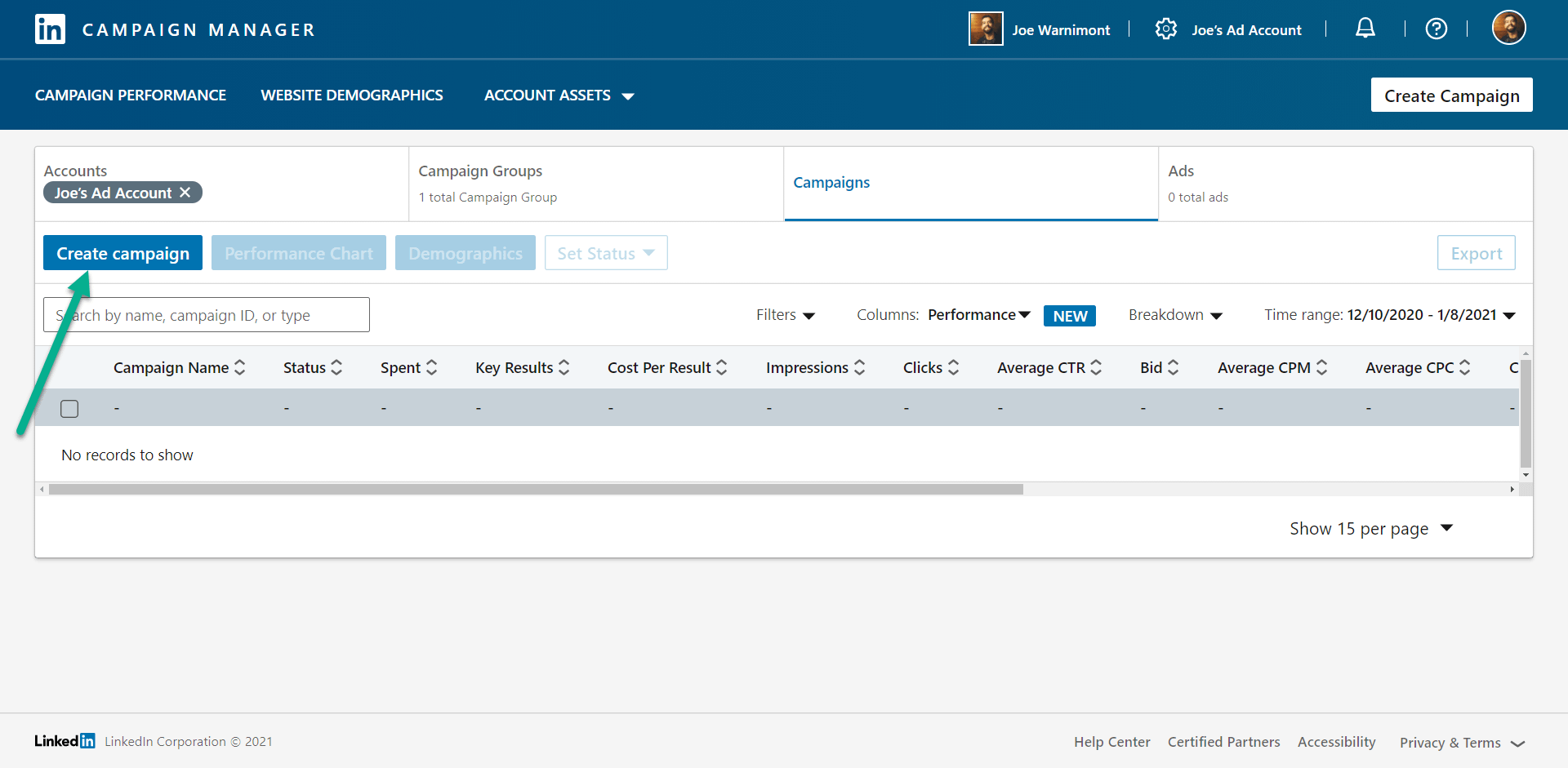Open the Set Status dropdown
The height and width of the screenshot is (768, 1568).
606,253
